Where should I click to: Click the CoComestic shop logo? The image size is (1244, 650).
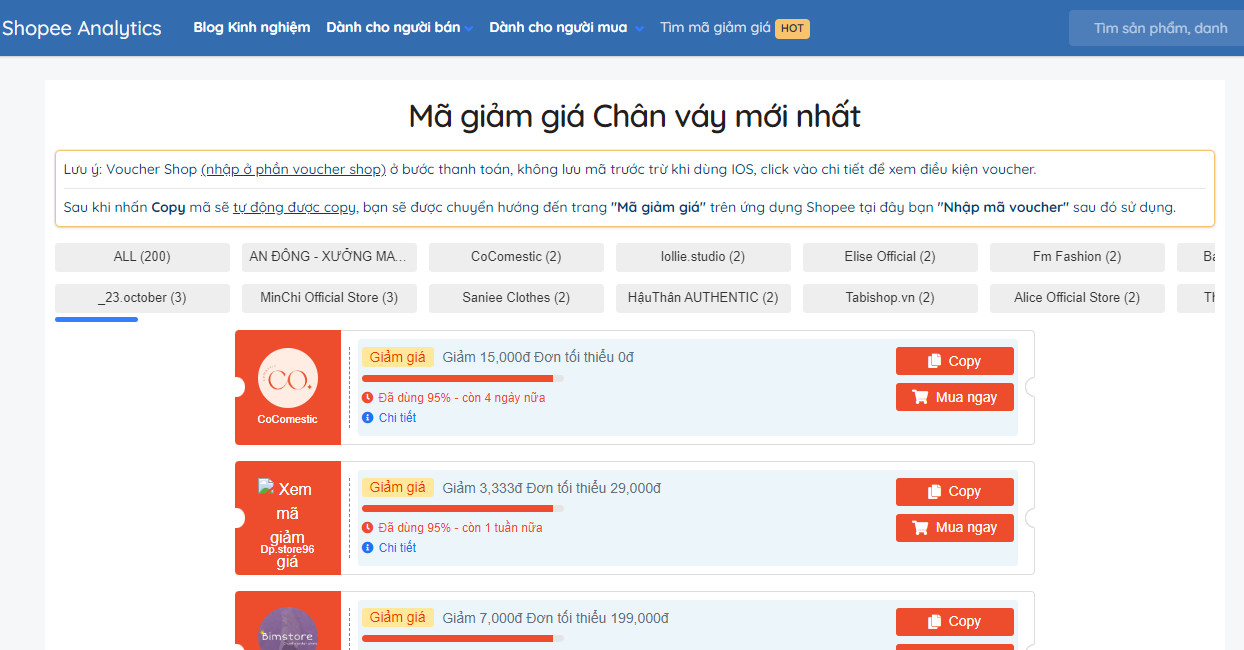point(287,378)
